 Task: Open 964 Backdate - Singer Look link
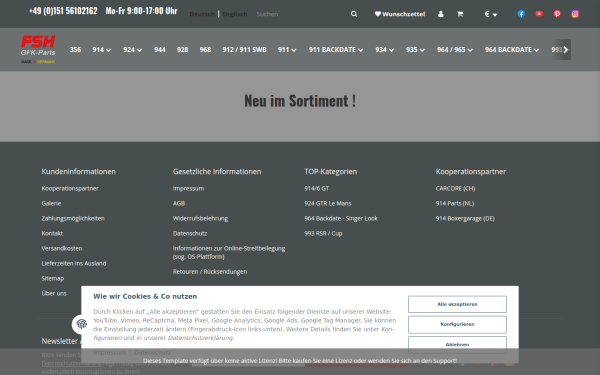click(x=341, y=218)
